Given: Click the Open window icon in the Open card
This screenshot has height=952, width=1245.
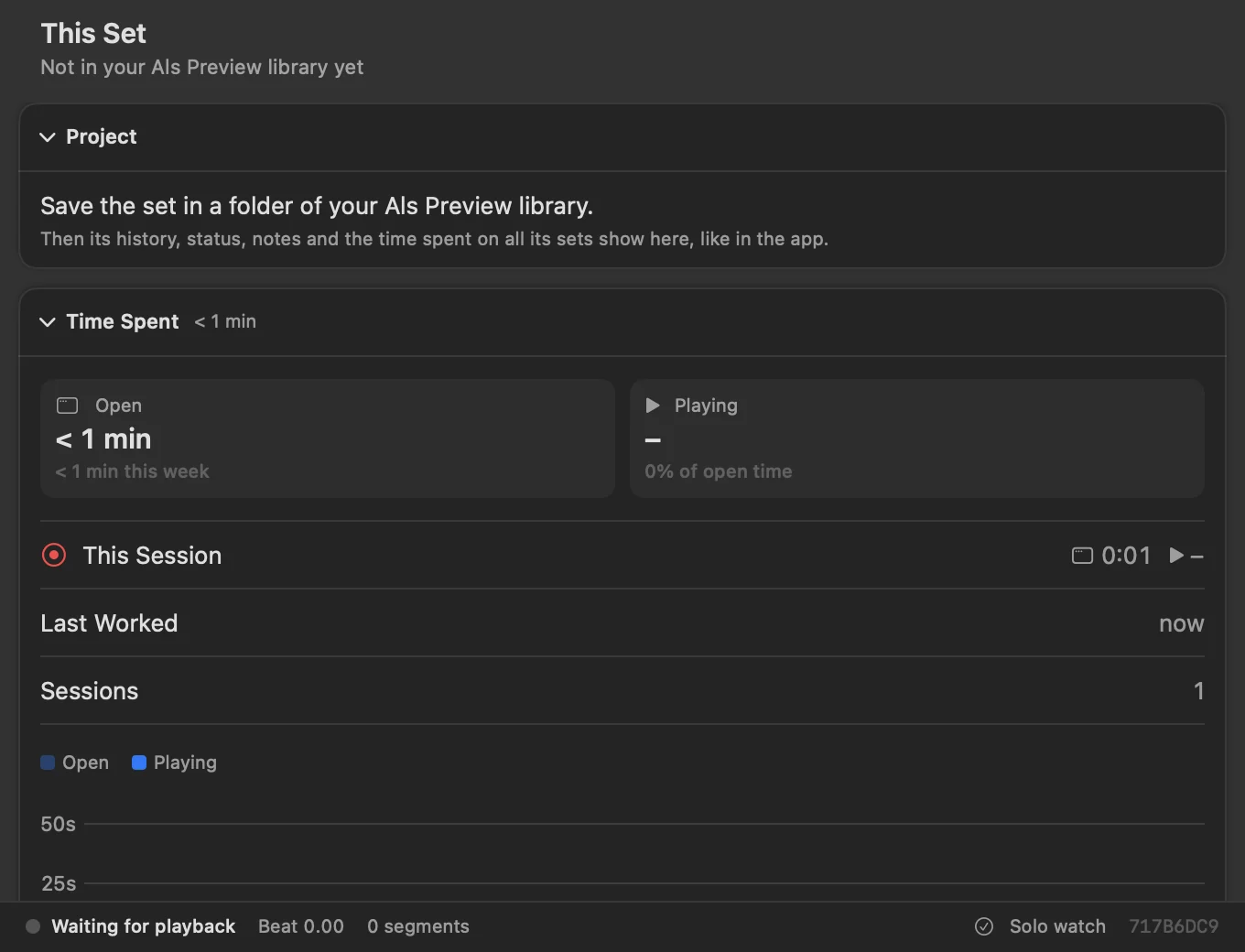Looking at the screenshot, I should point(68,406).
